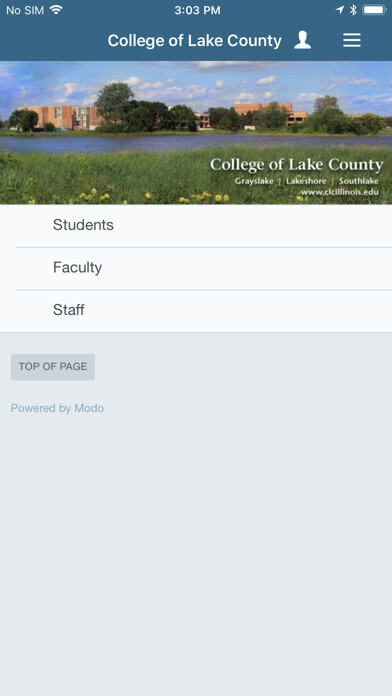The height and width of the screenshot is (696, 392).
Task: Tap the Wi-Fi status icon
Action: [x=56, y=10]
